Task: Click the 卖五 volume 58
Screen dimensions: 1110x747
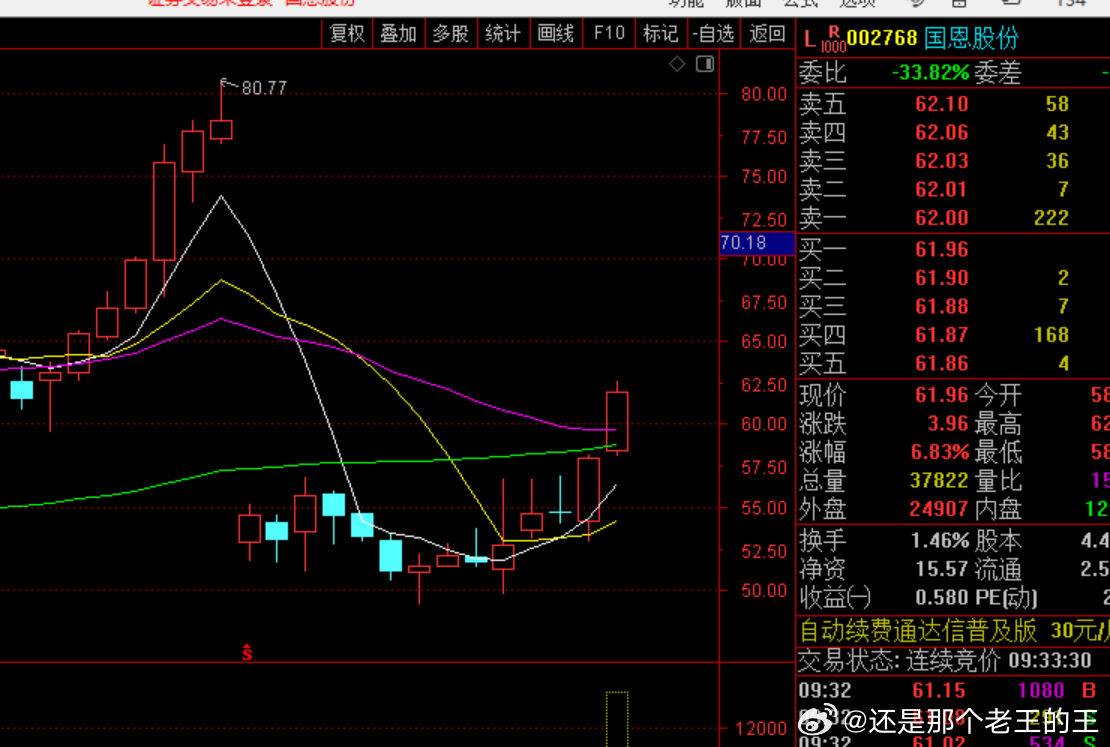Action: 1057,104
